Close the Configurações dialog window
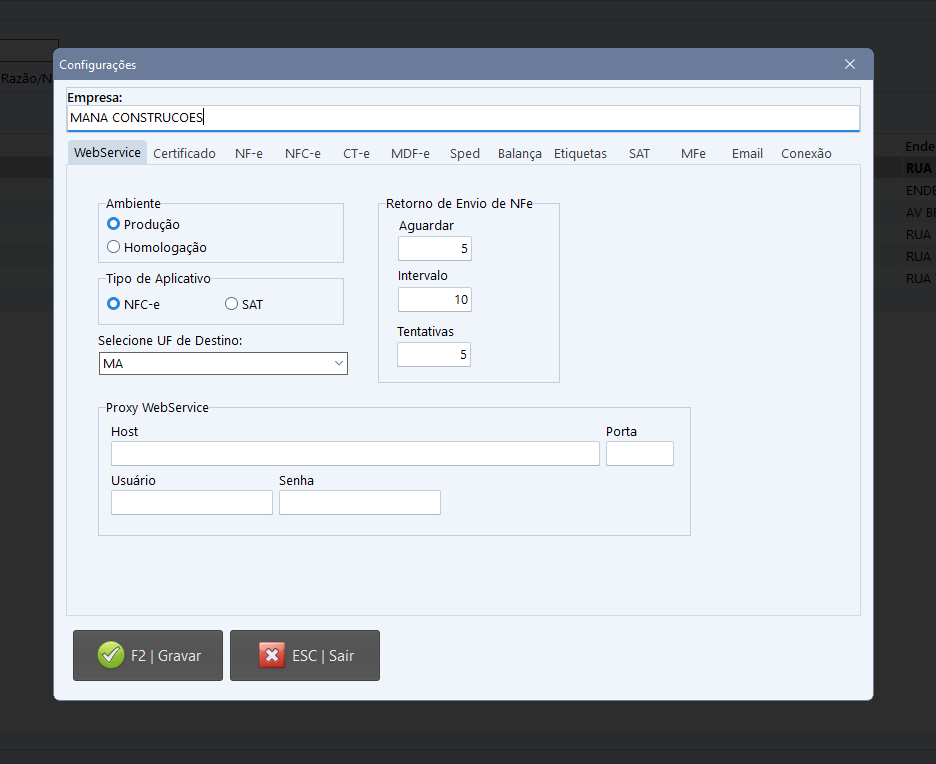The height and width of the screenshot is (764, 936). (849, 64)
